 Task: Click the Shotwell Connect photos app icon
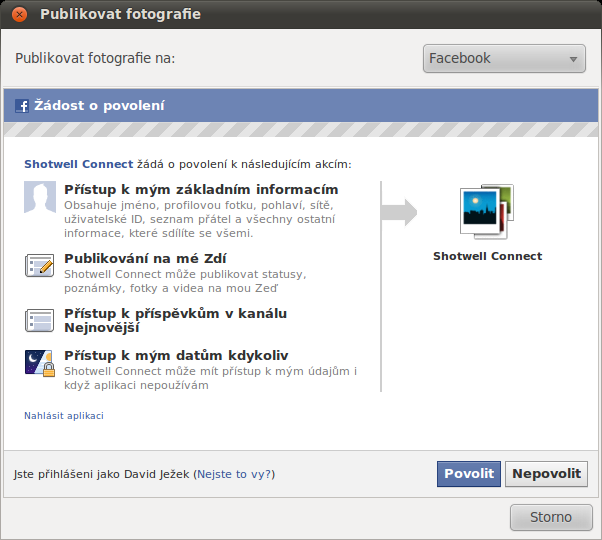487,211
